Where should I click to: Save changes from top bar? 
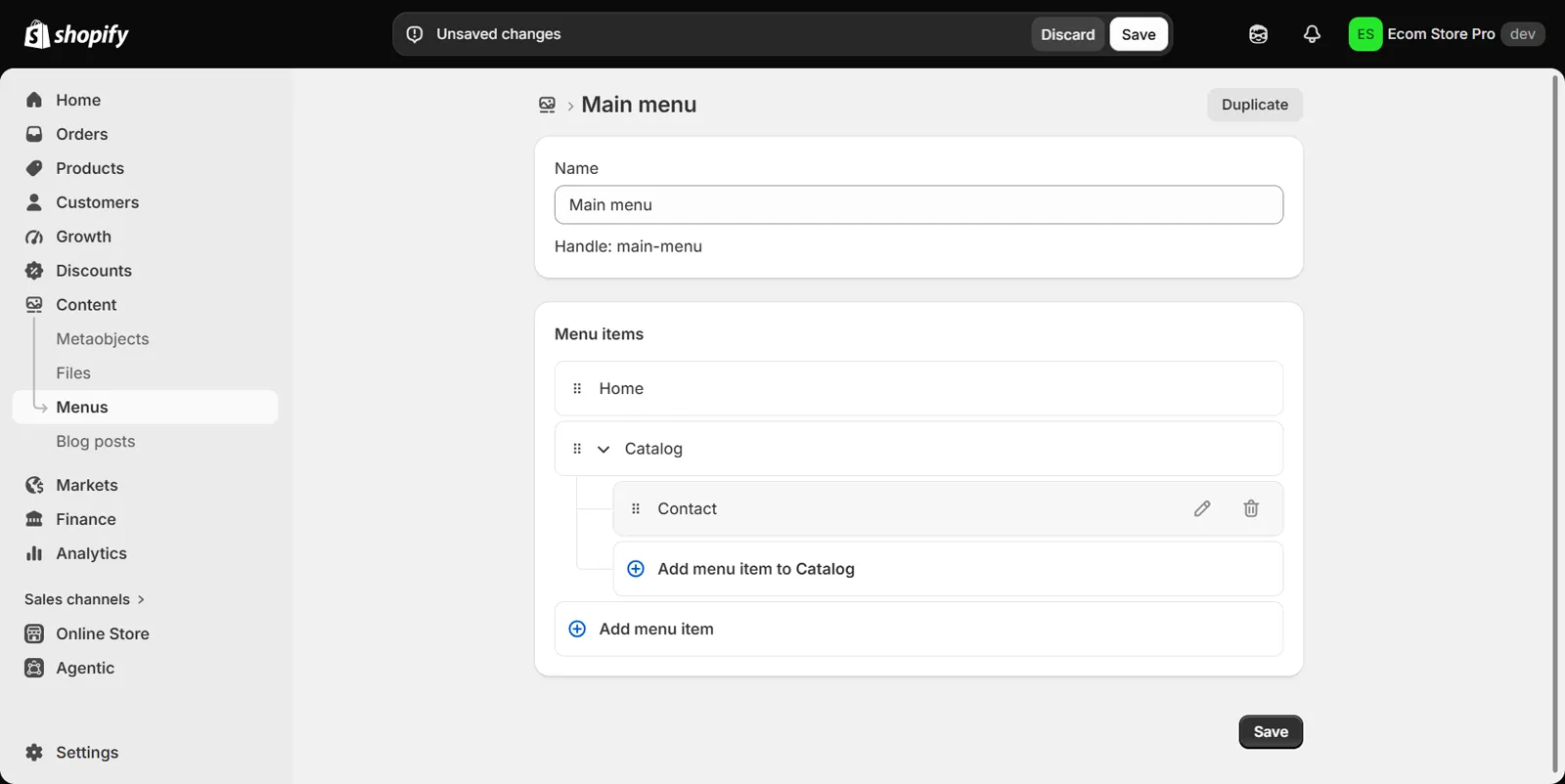tap(1139, 34)
